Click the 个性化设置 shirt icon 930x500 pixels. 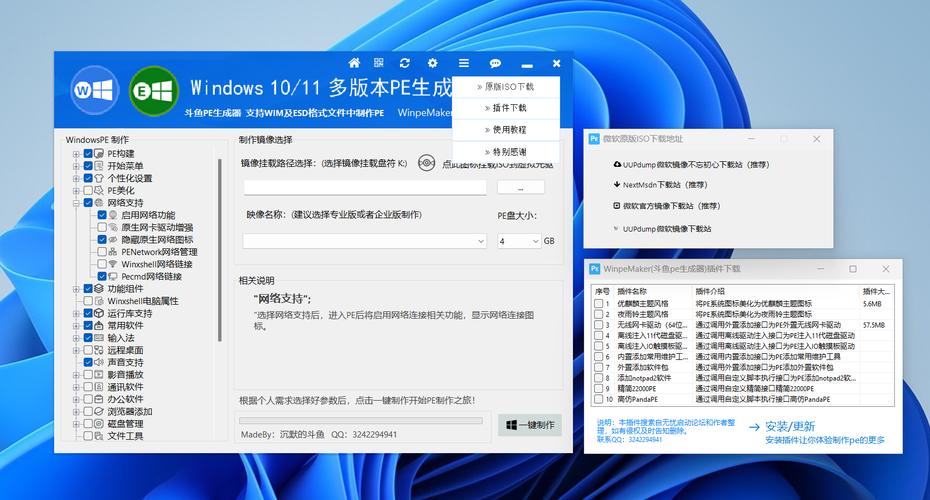(98, 178)
